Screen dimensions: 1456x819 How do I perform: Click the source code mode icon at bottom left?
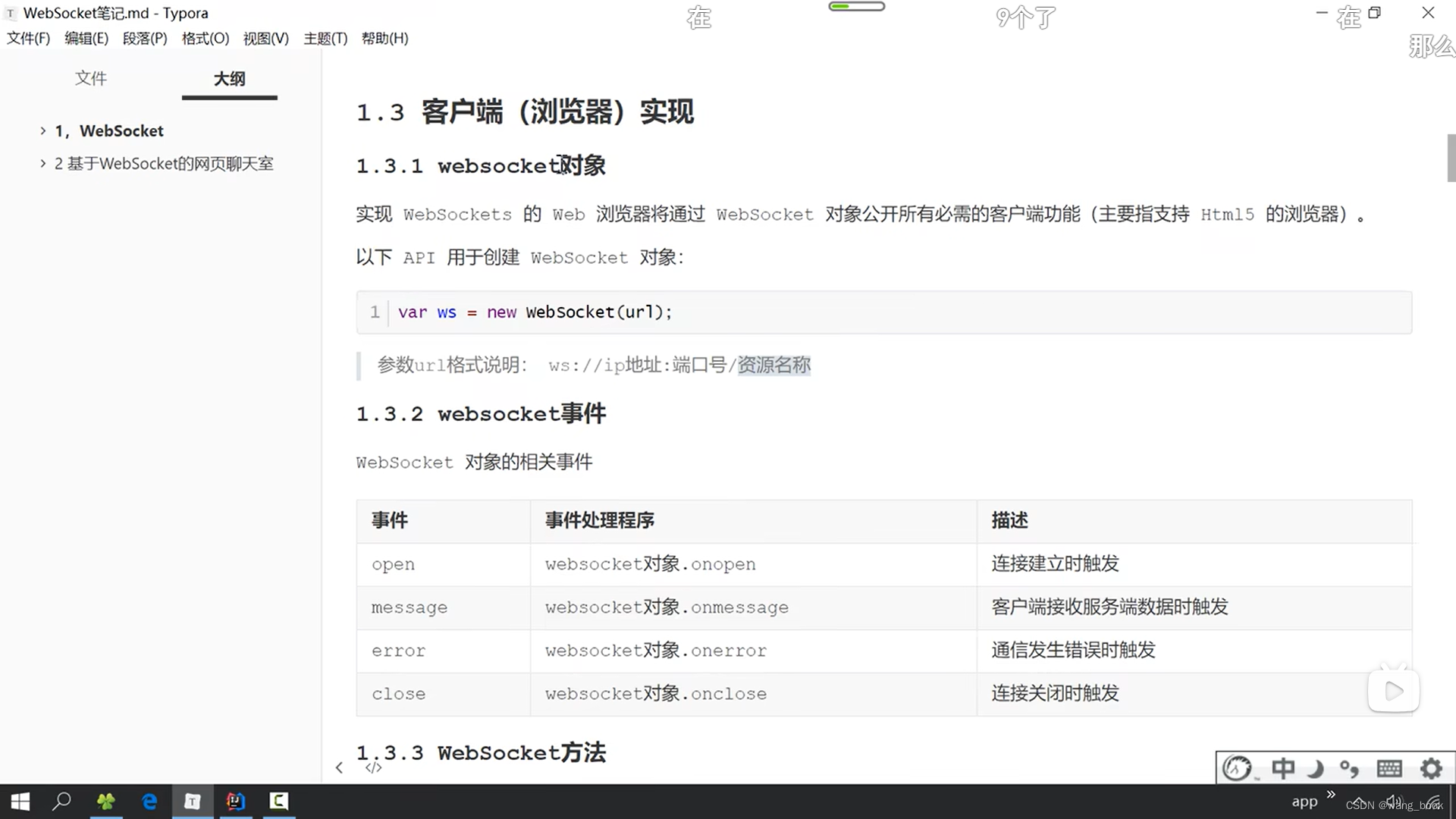373,767
